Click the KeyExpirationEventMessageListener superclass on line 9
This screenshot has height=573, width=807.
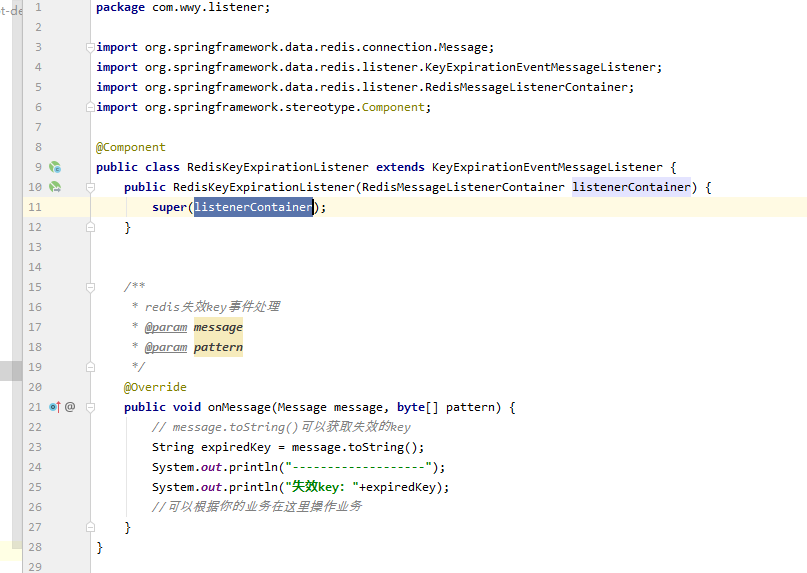coord(547,167)
